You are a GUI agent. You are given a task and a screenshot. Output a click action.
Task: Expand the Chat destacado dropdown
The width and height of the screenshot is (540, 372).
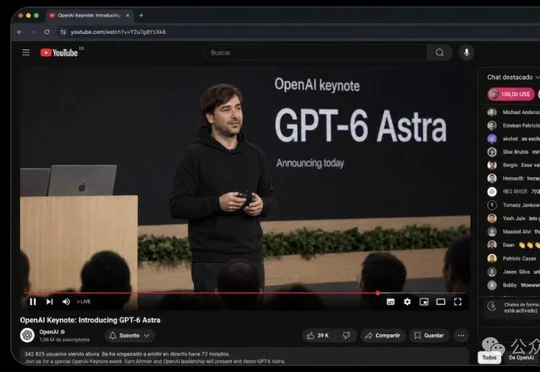point(512,77)
